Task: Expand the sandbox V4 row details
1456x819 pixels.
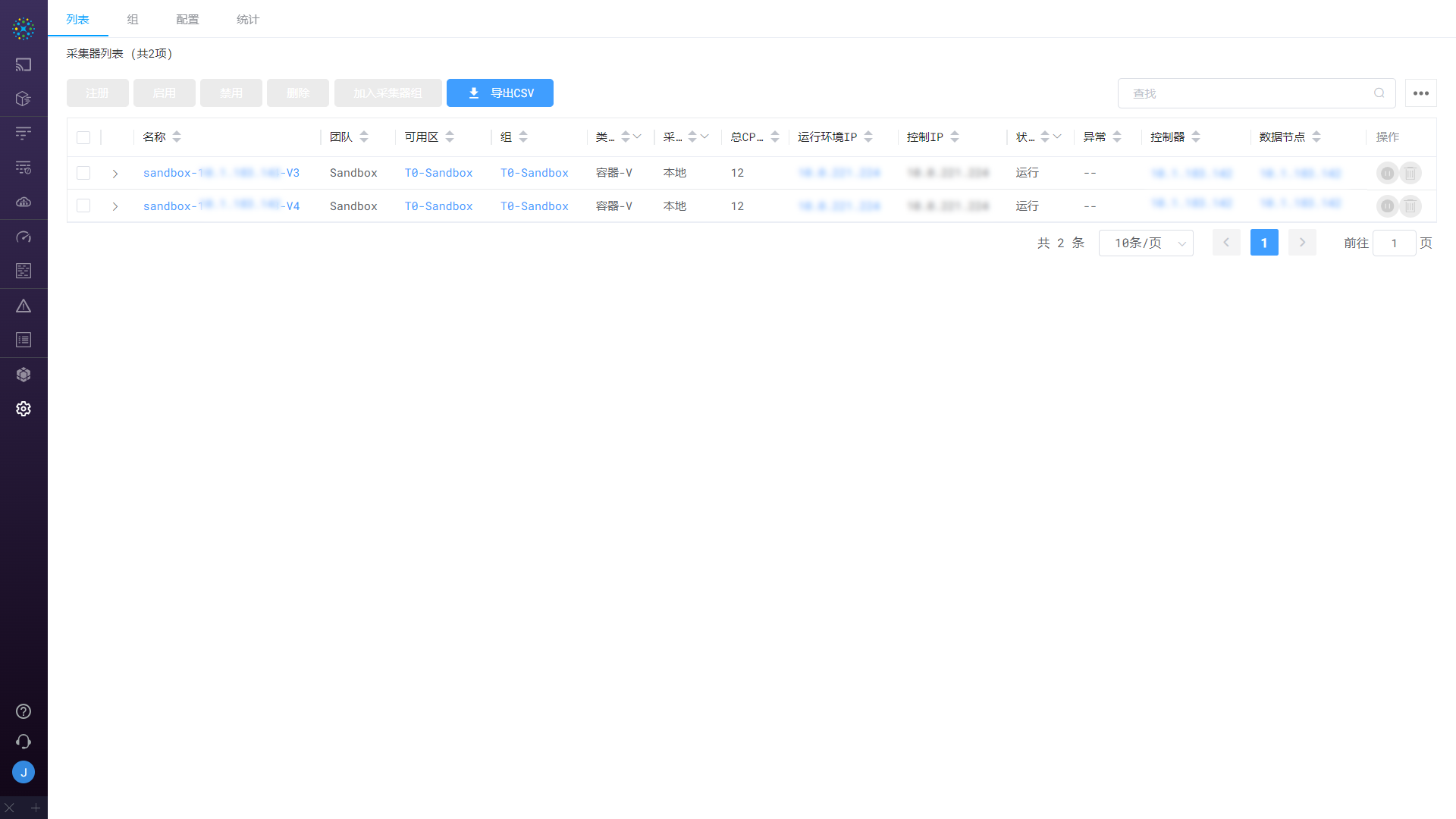Action: 115,206
